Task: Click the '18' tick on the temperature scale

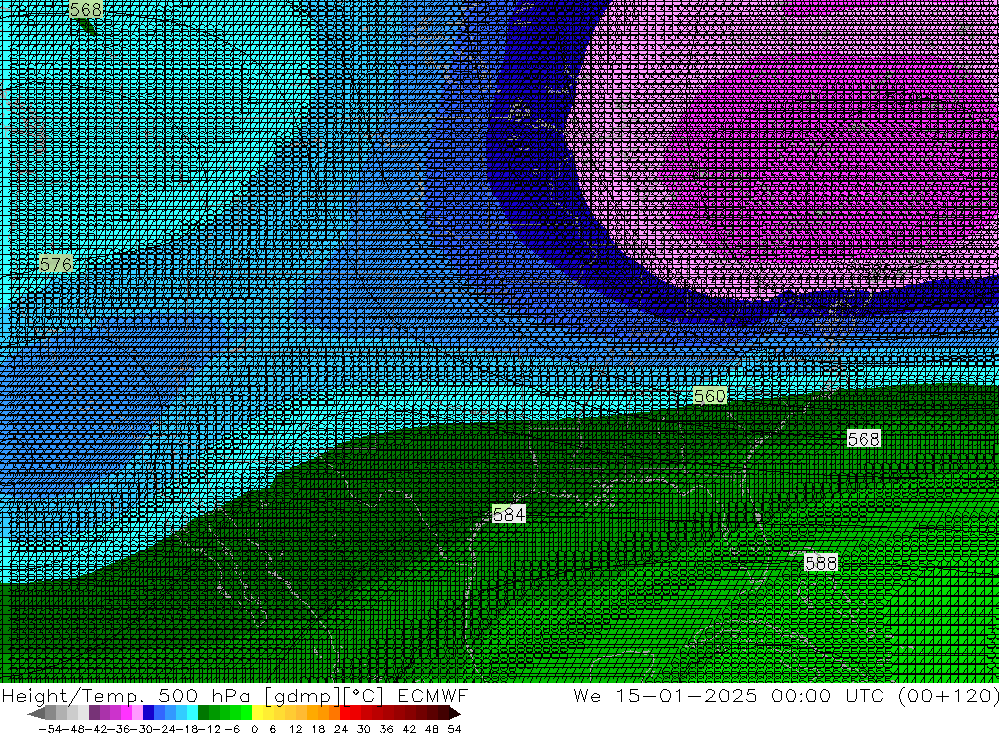Action: click(318, 729)
